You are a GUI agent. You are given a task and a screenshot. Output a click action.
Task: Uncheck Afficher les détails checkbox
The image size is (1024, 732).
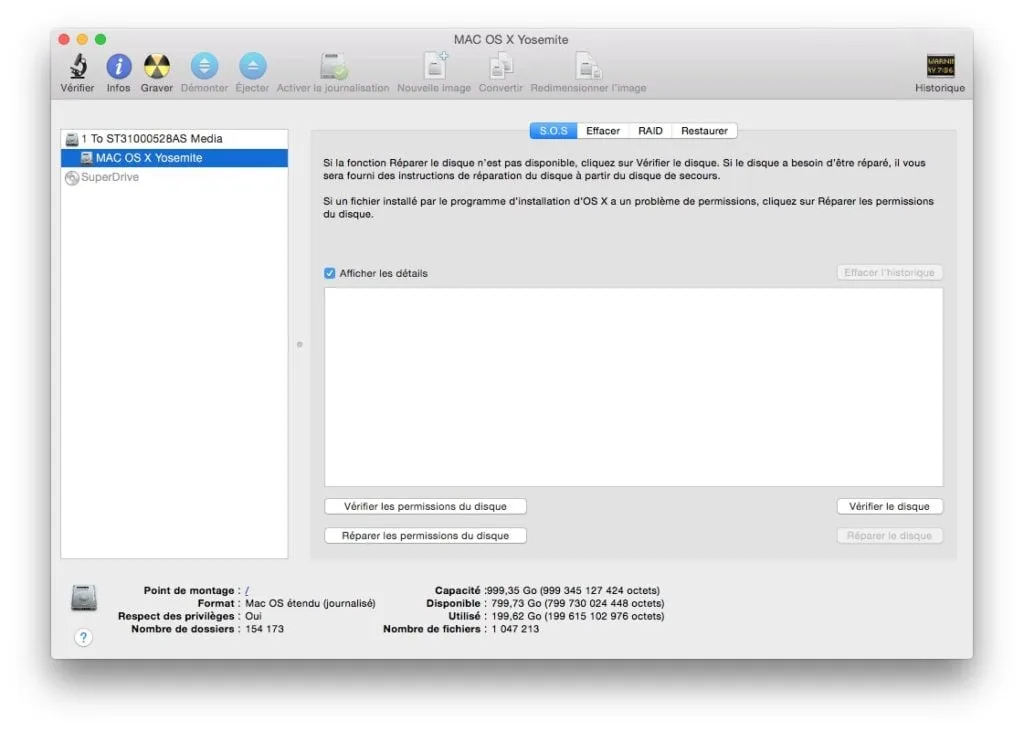coord(330,273)
